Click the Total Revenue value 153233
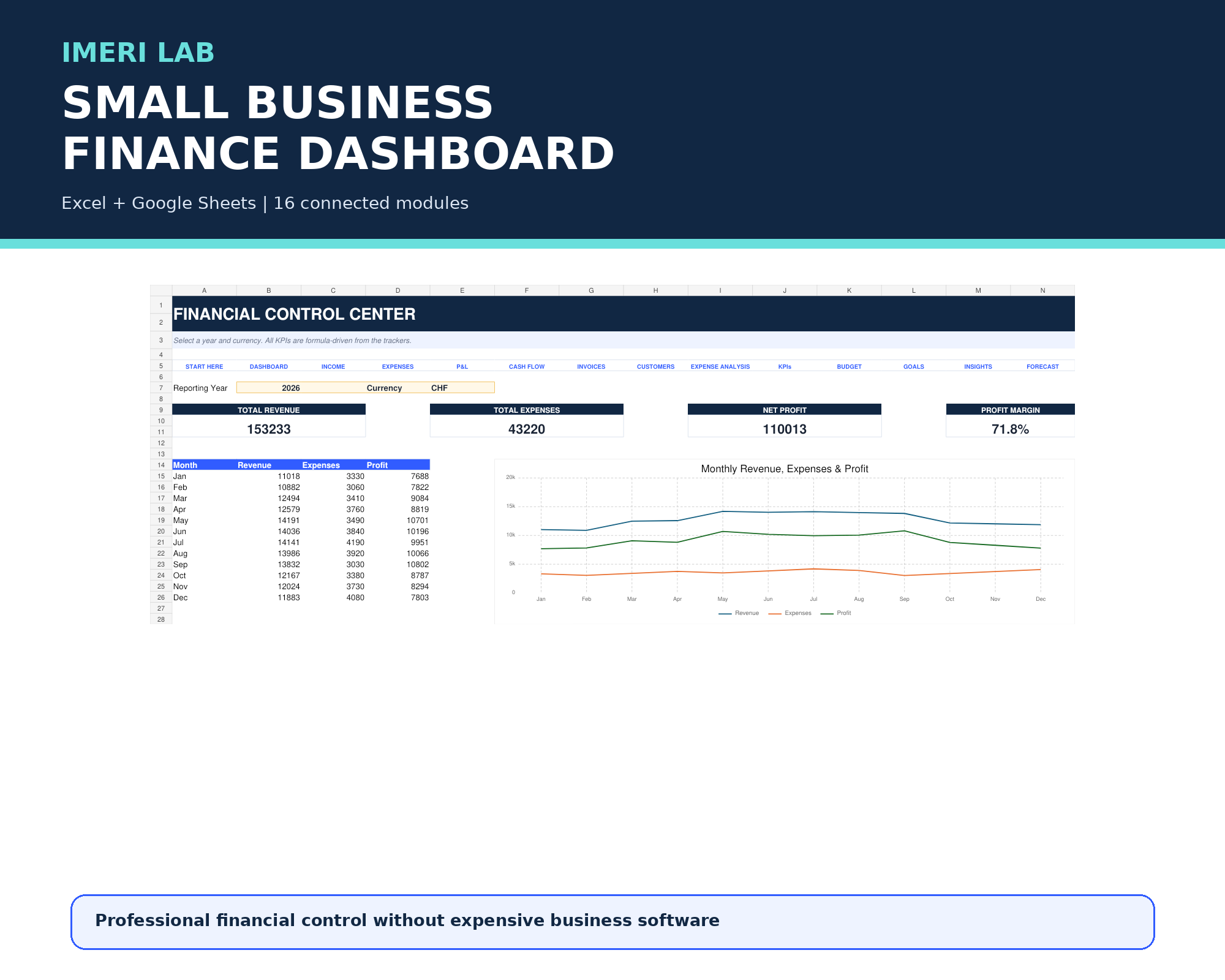The image size is (1225, 980). pyautogui.click(x=269, y=429)
